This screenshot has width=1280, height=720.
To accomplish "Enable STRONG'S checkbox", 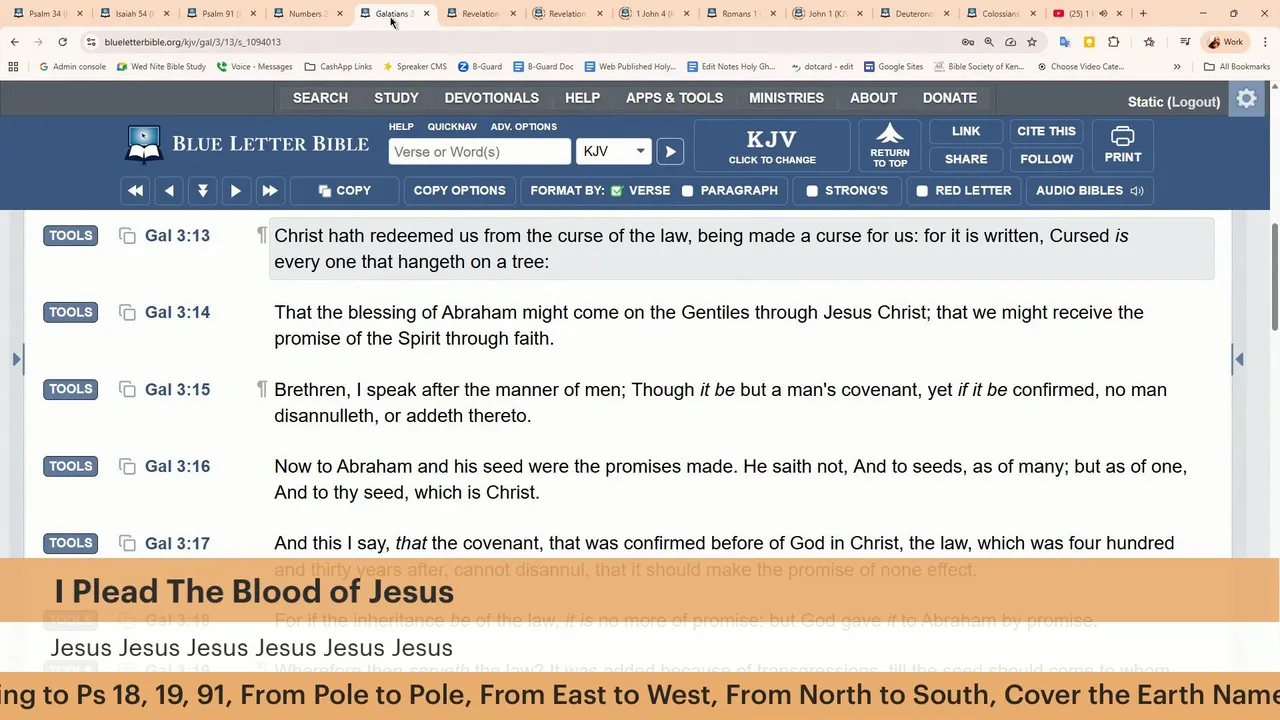I will click(x=812, y=191).
